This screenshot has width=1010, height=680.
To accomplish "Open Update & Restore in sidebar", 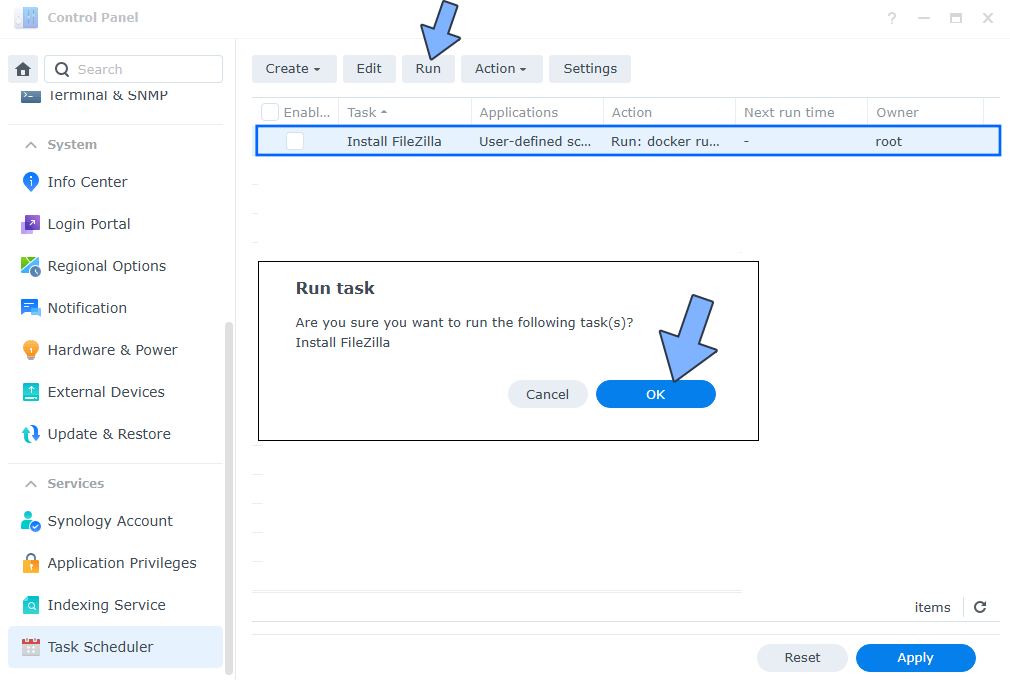I will (x=109, y=434).
